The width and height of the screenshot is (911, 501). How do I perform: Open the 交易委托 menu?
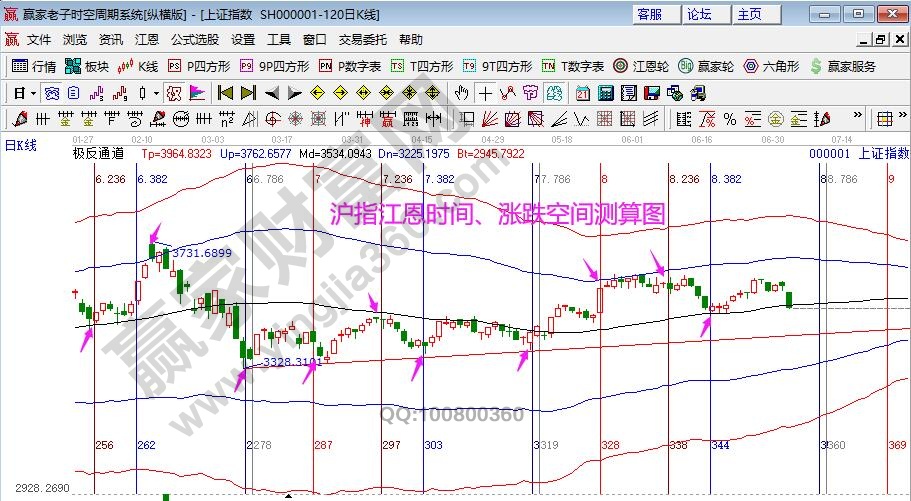(362, 40)
